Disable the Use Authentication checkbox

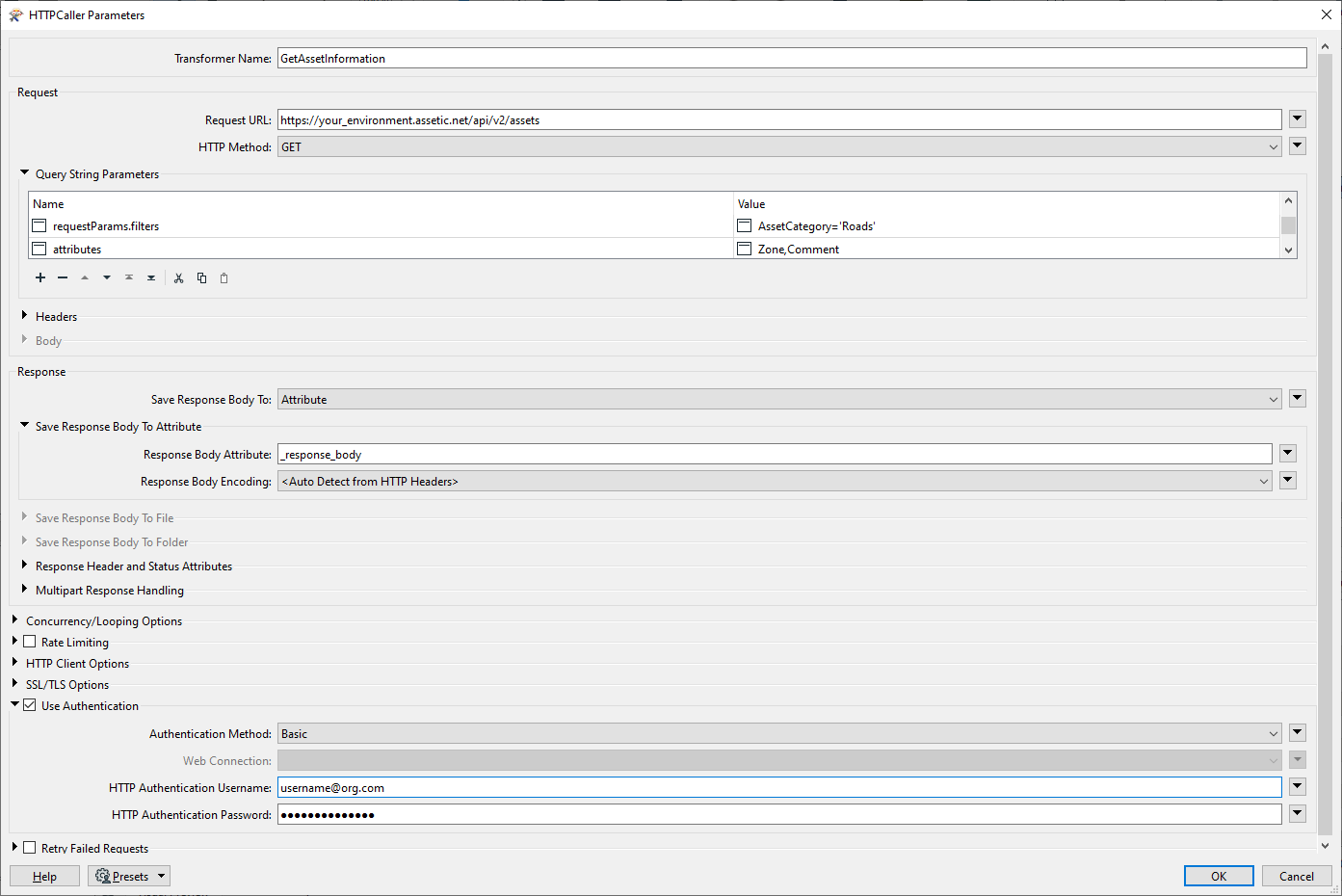coord(30,705)
